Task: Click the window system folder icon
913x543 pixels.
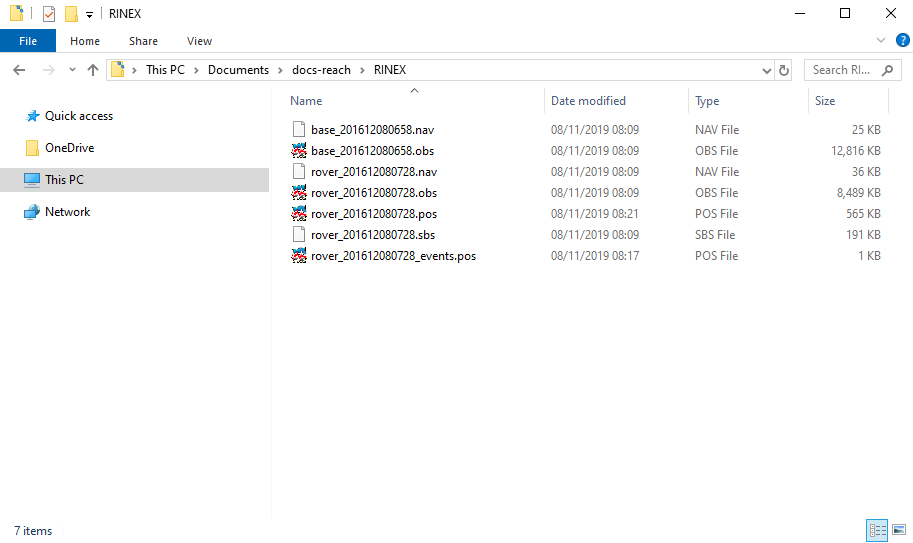Action: (x=17, y=13)
